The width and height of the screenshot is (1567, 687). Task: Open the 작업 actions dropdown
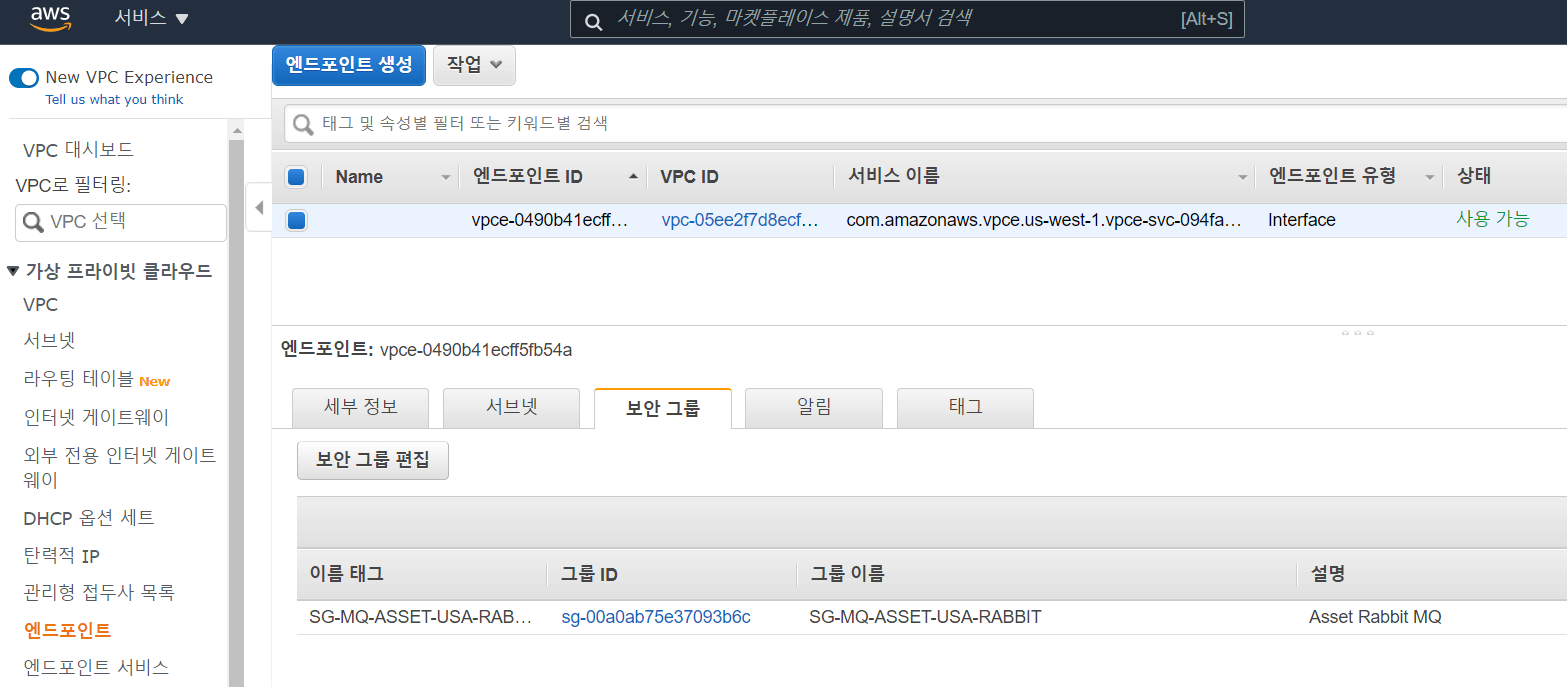tap(474, 65)
